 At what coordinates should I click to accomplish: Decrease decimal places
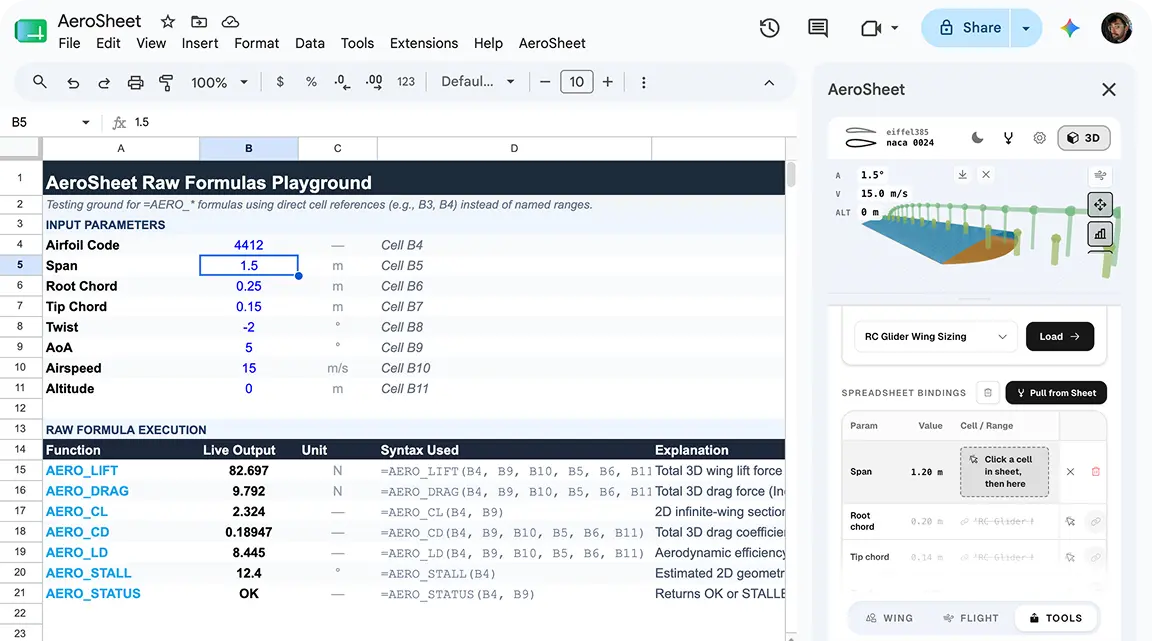coord(342,82)
